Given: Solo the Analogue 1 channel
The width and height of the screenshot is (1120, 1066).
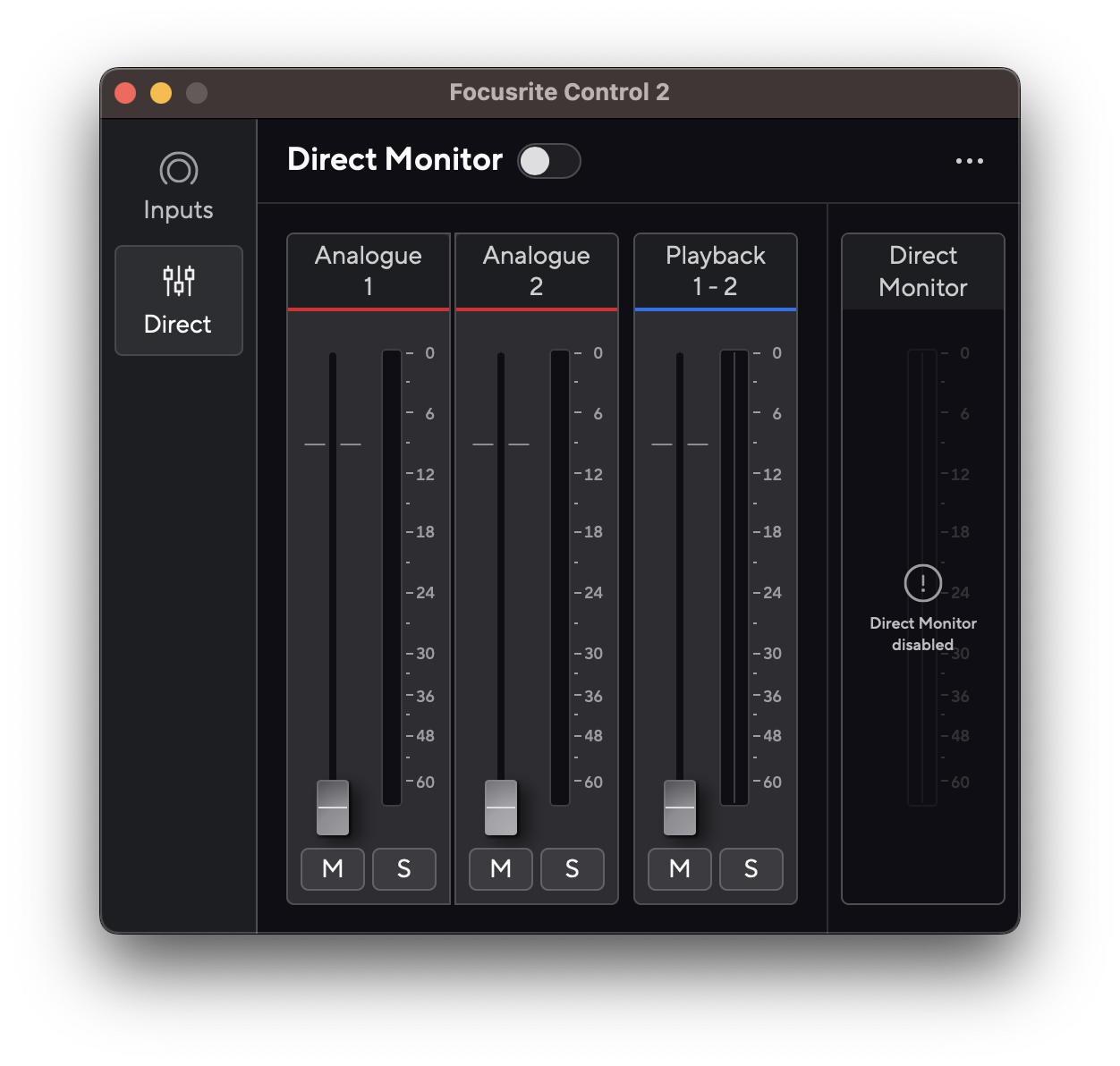Looking at the screenshot, I should [403, 868].
